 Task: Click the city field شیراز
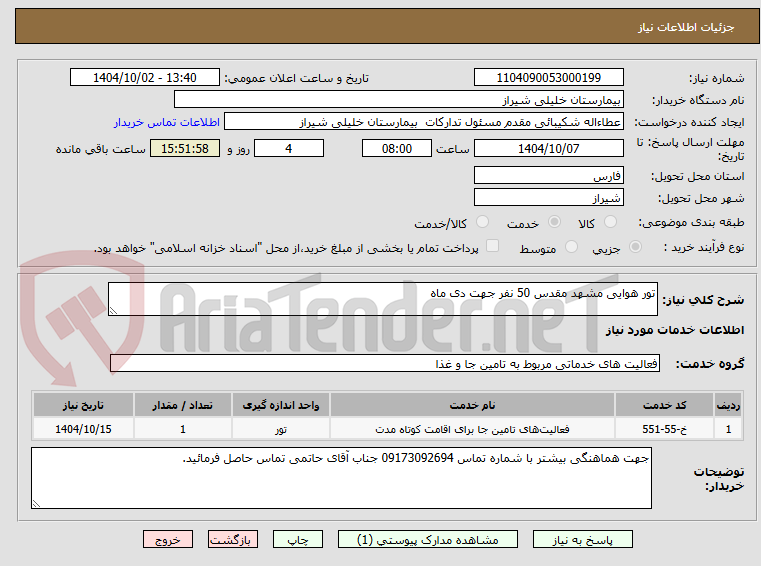(548, 198)
